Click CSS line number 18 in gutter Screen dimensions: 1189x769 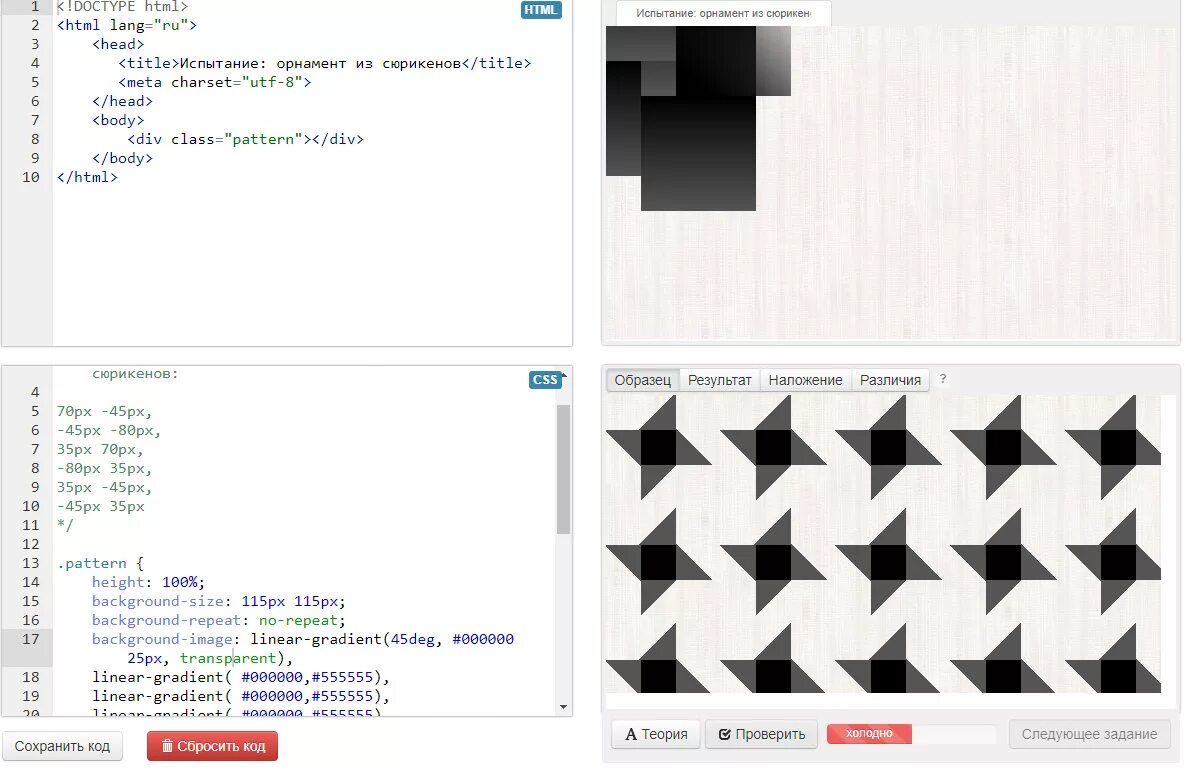click(30, 676)
